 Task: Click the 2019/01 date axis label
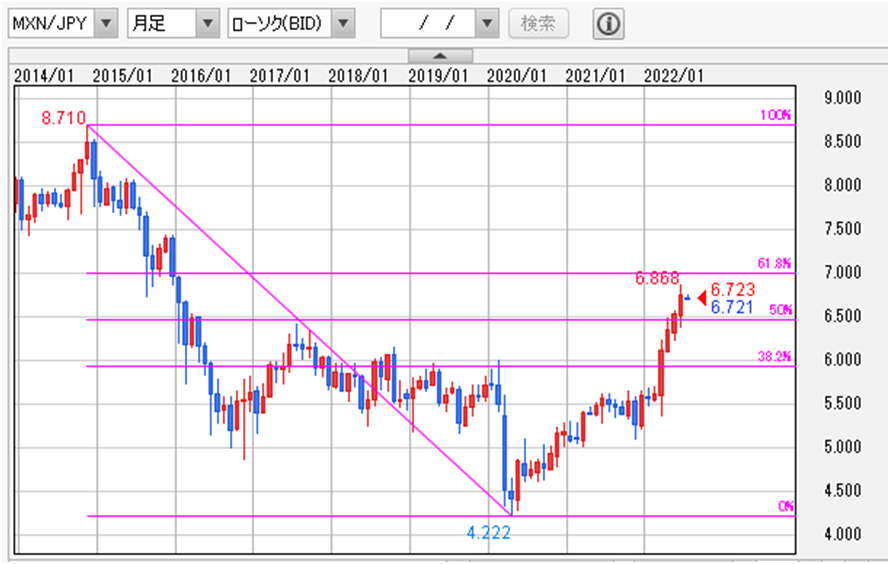tap(438, 76)
